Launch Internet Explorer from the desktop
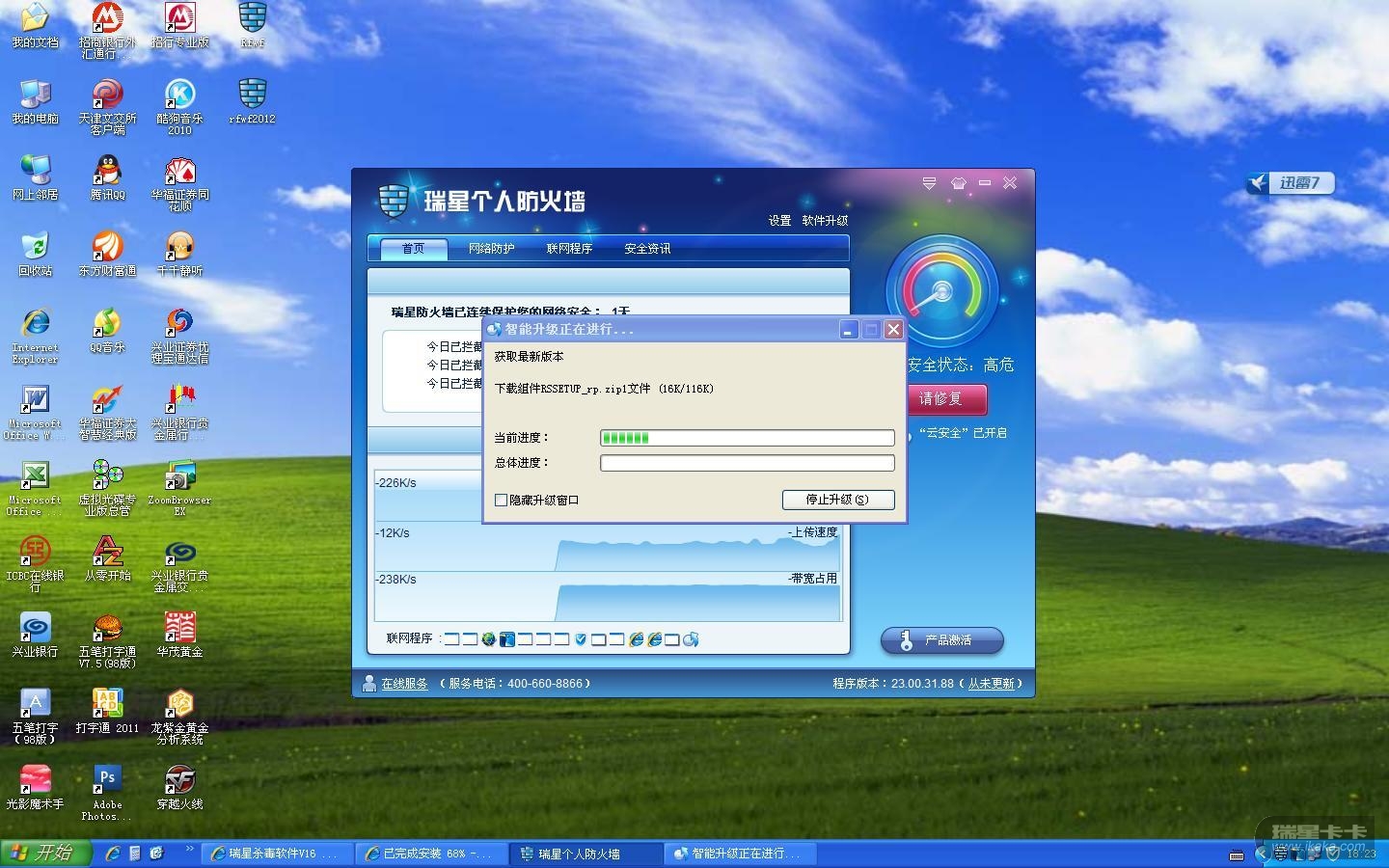 pos(35,337)
